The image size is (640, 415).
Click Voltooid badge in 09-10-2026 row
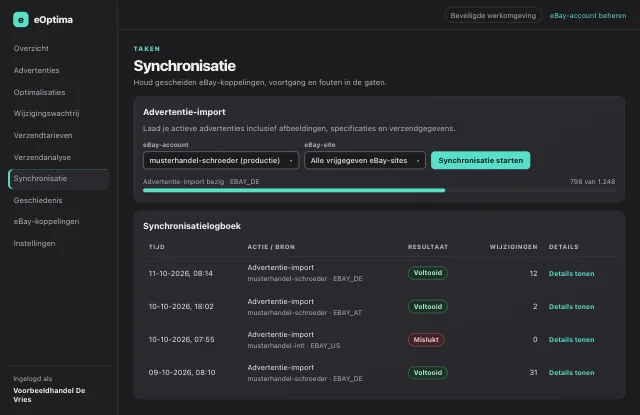428,373
